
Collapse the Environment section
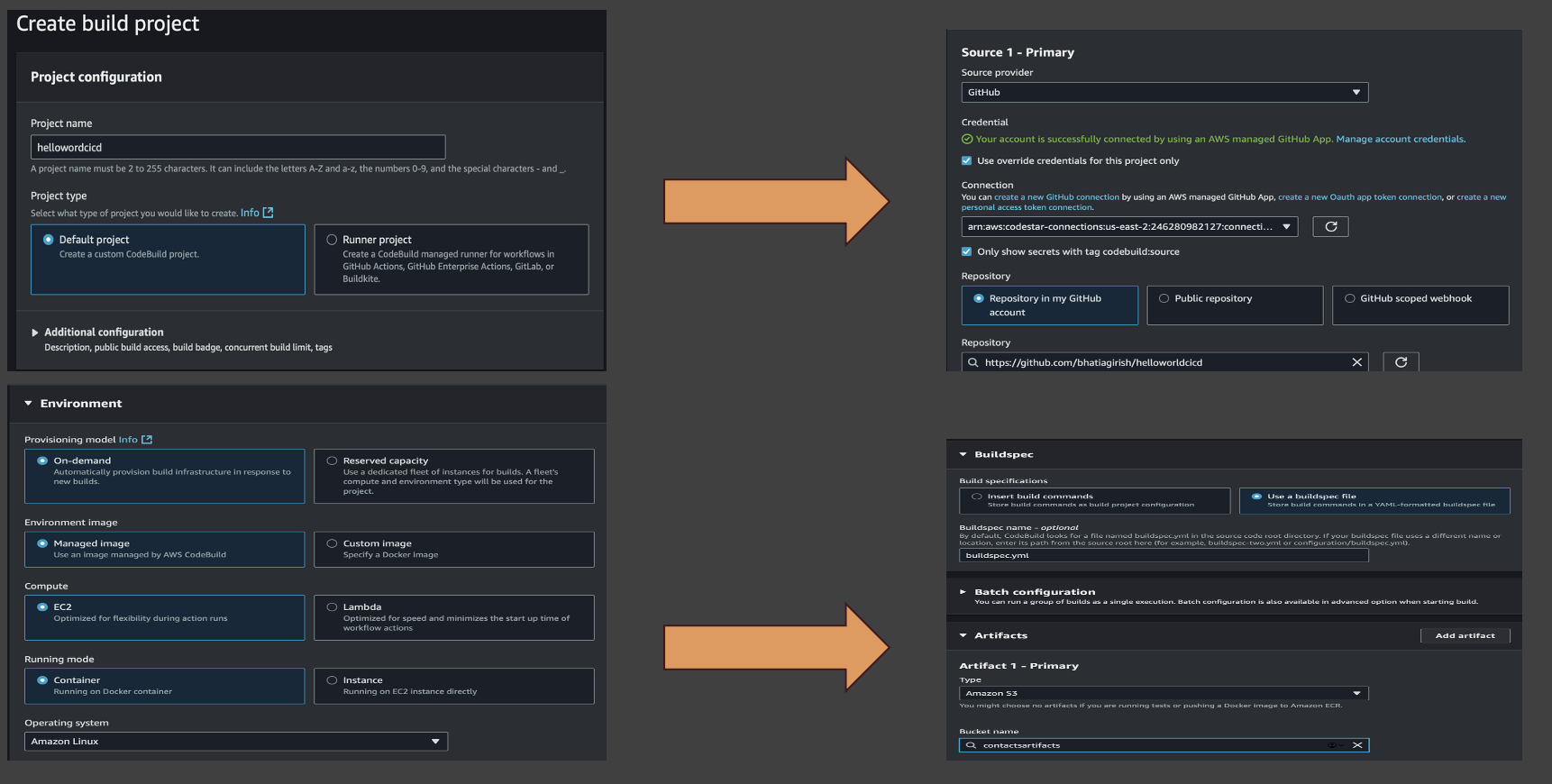28,403
